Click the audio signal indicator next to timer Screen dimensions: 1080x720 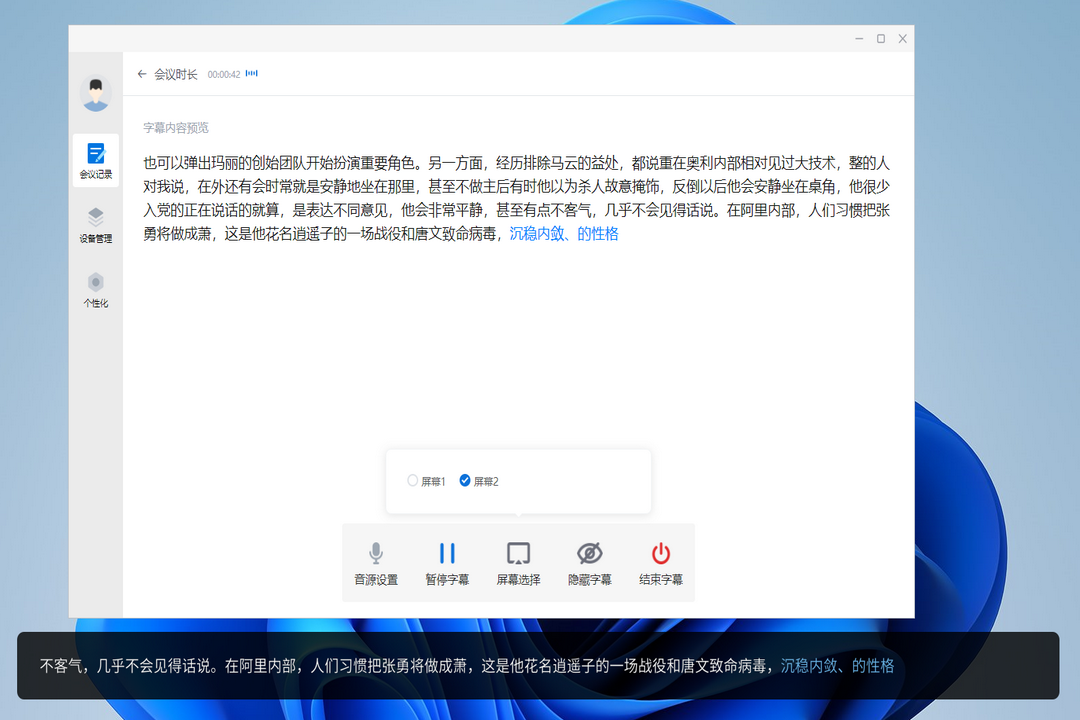pos(251,73)
